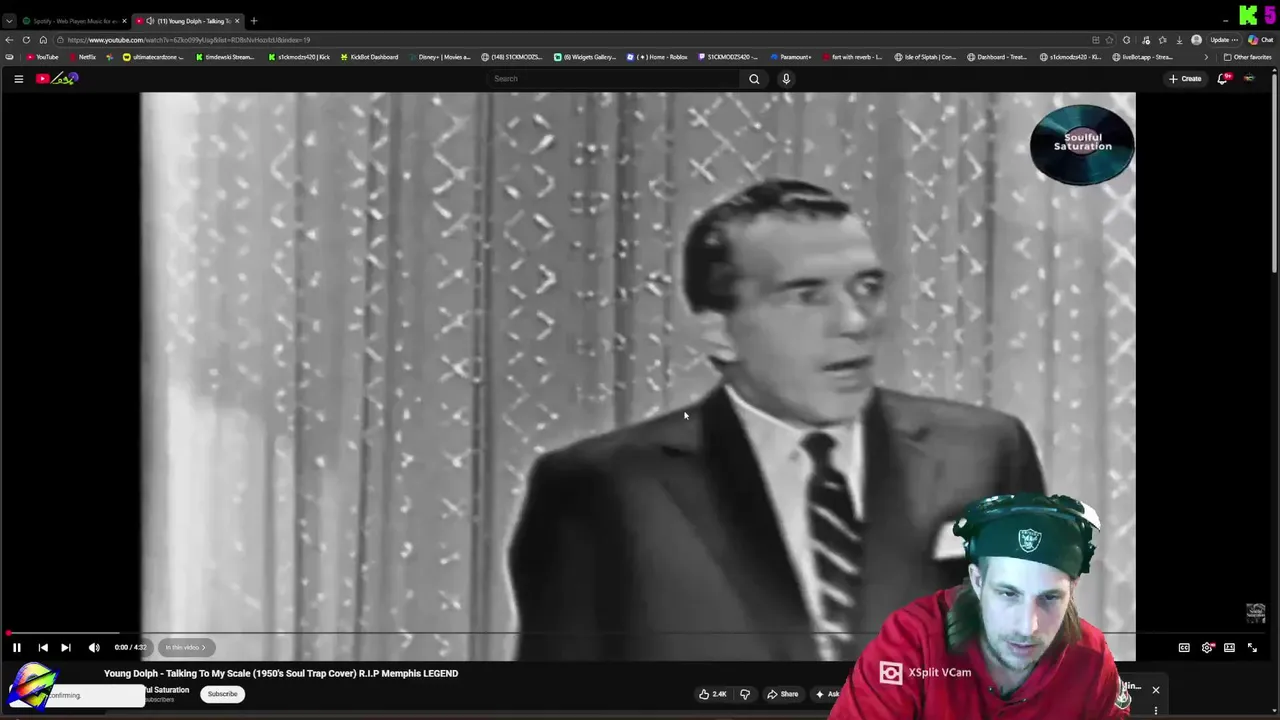This screenshot has height=720, width=1280.
Task: Close the Young Dolph YouTube tab
Action: pos(237,21)
